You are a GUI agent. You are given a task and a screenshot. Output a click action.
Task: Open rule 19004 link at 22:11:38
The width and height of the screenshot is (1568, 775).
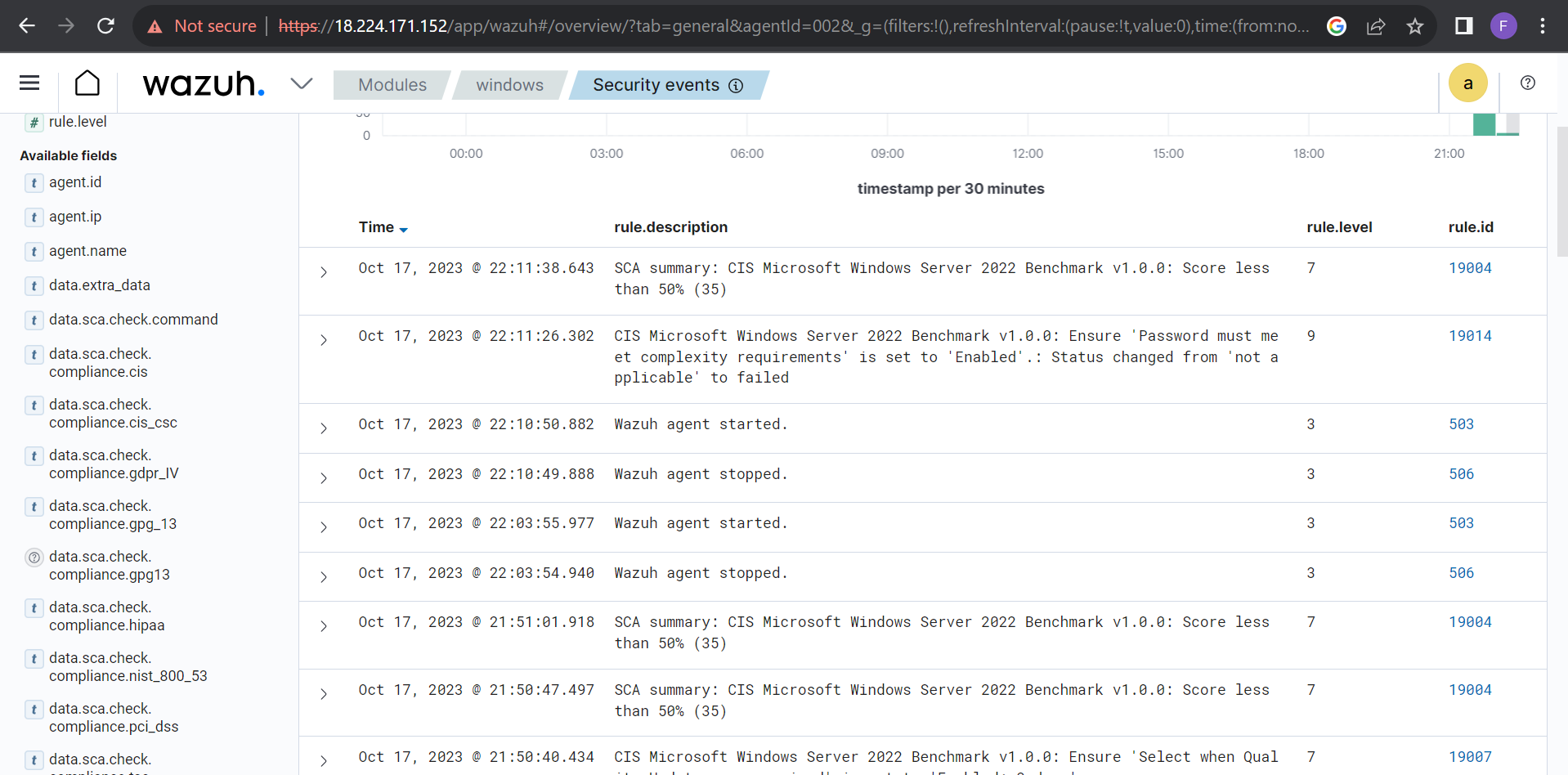(x=1470, y=268)
